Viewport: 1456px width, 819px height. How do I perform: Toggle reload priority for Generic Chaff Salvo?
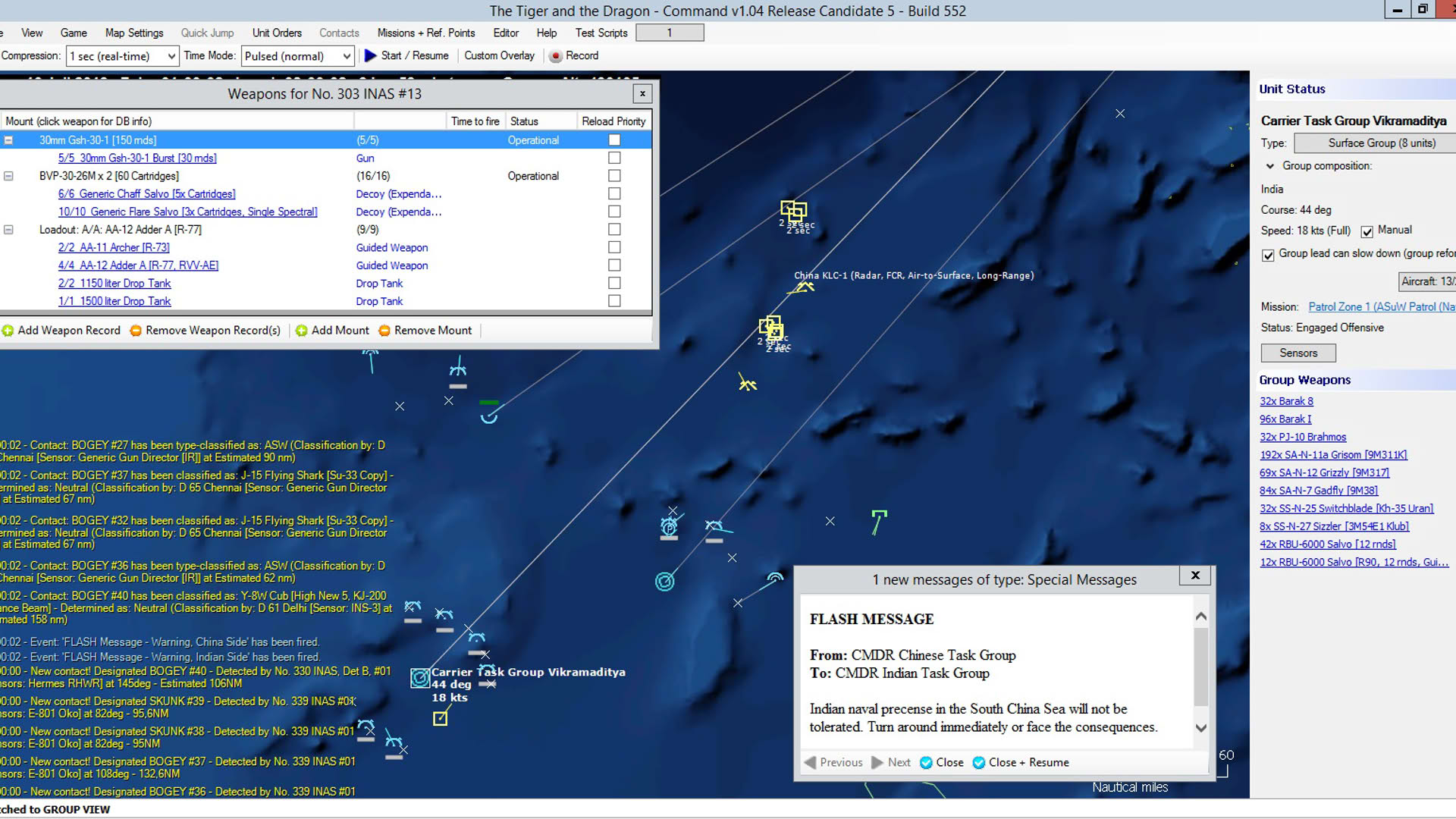click(x=614, y=193)
